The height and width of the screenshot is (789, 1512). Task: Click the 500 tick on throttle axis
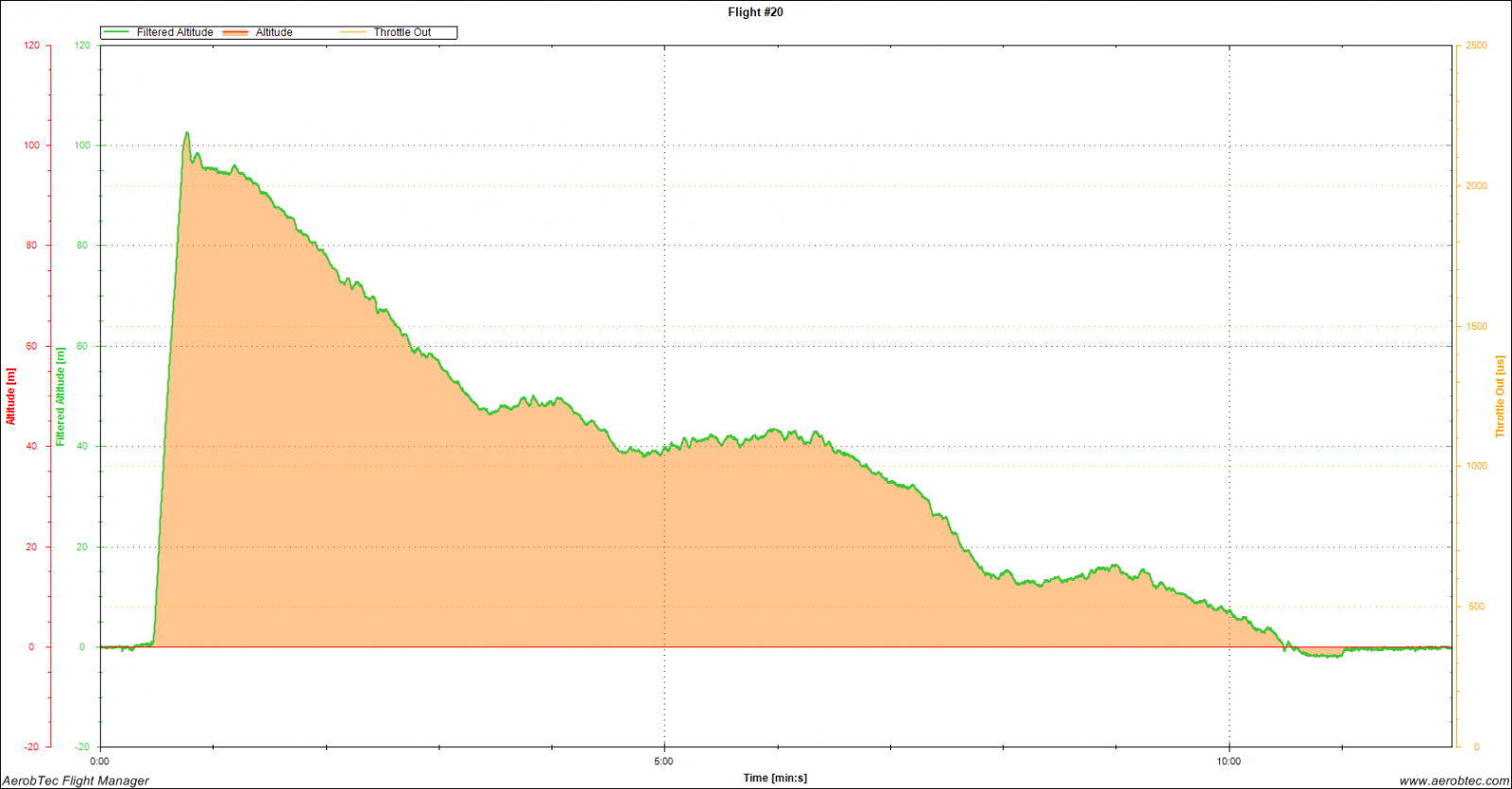1476,607
